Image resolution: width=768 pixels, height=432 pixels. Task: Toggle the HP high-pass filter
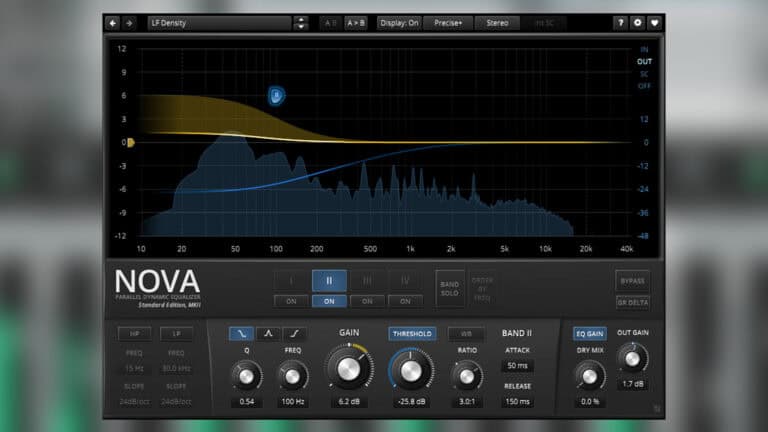pyautogui.click(x=134, y=334)
